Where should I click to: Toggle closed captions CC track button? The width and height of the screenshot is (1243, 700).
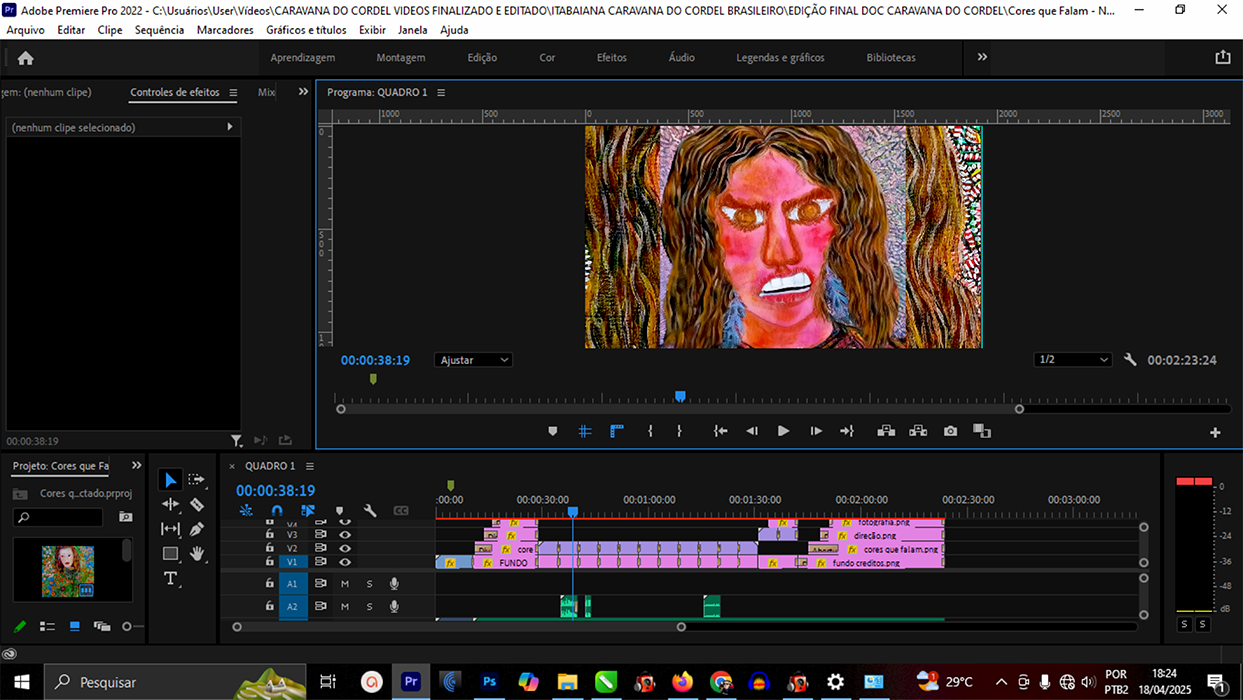401,511
